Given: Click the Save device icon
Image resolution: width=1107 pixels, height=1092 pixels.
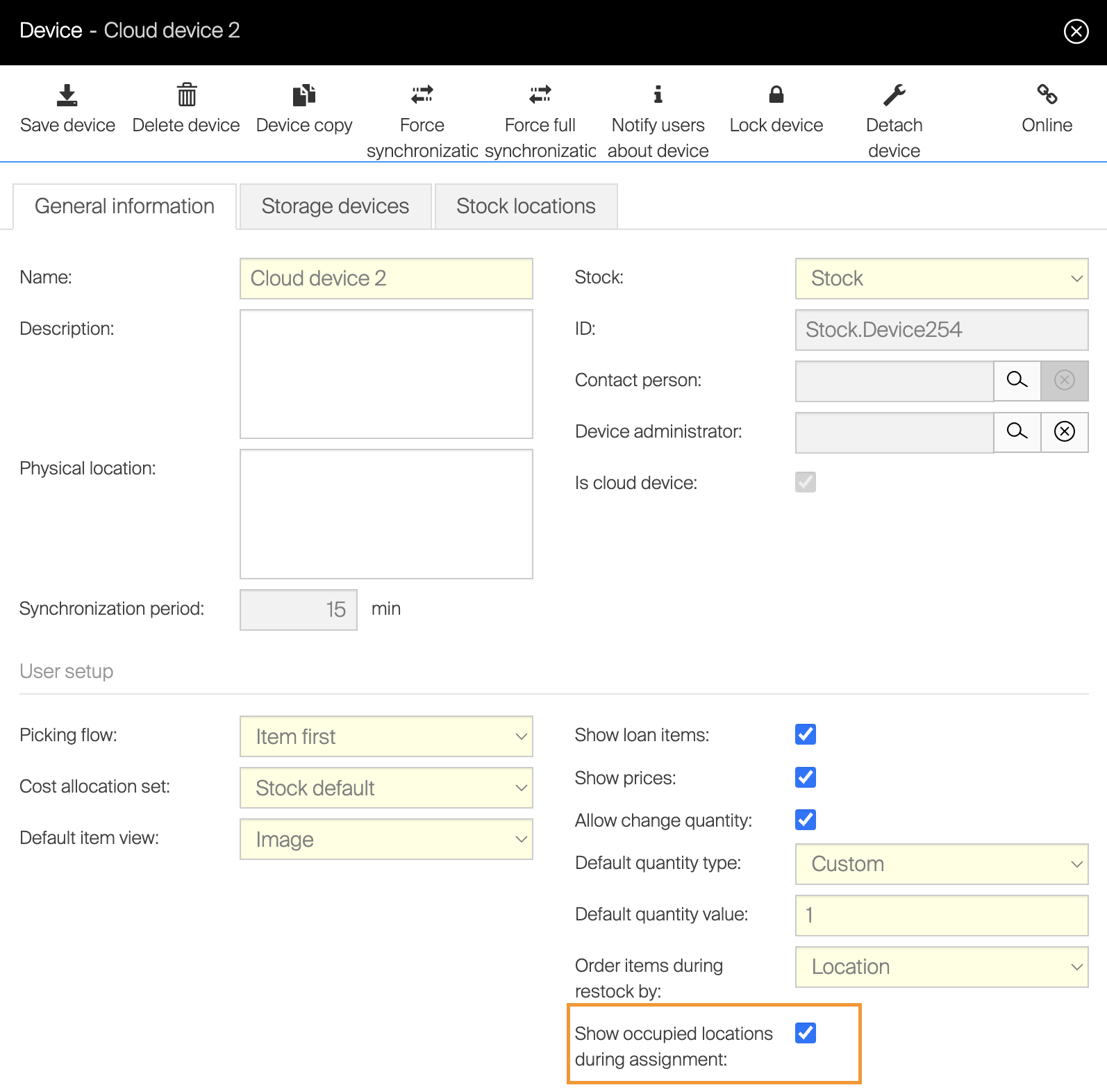Looking at the screenshot, I should (67, 95).
